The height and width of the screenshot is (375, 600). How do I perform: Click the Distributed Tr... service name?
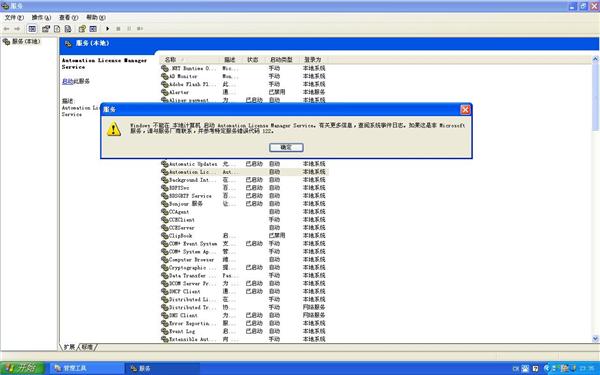pyautogui.click(x=192, y=307)
